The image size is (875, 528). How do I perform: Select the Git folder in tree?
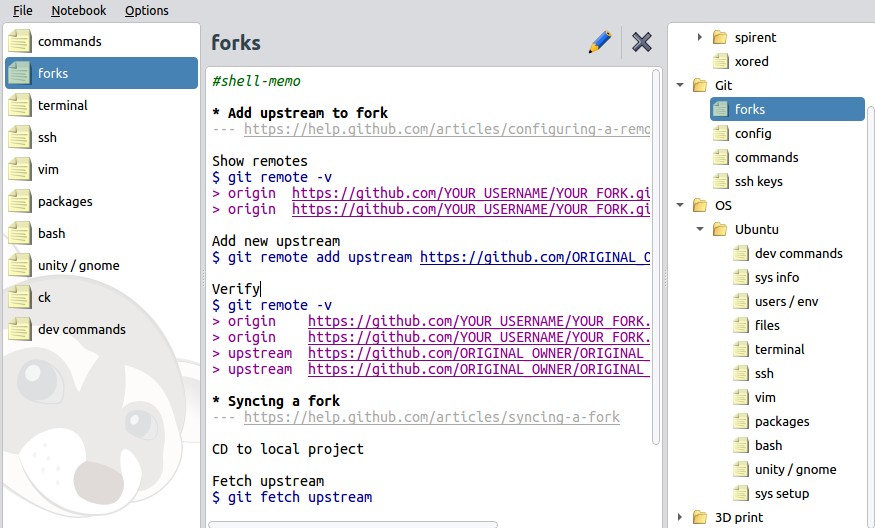click(712, 85)
